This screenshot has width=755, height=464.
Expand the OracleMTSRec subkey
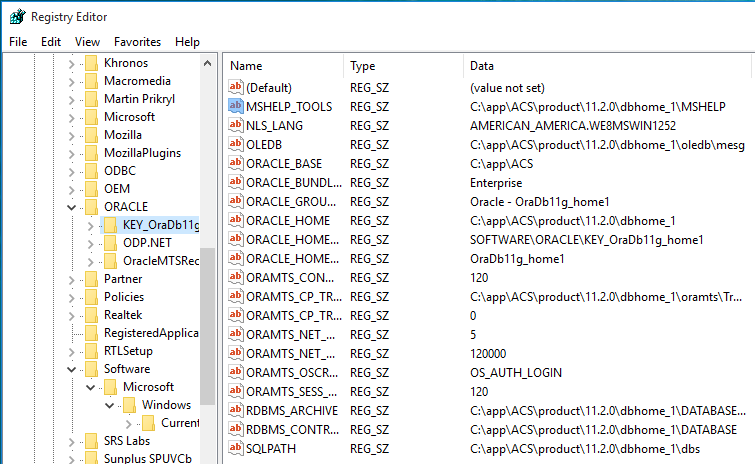tap(91, 261)
